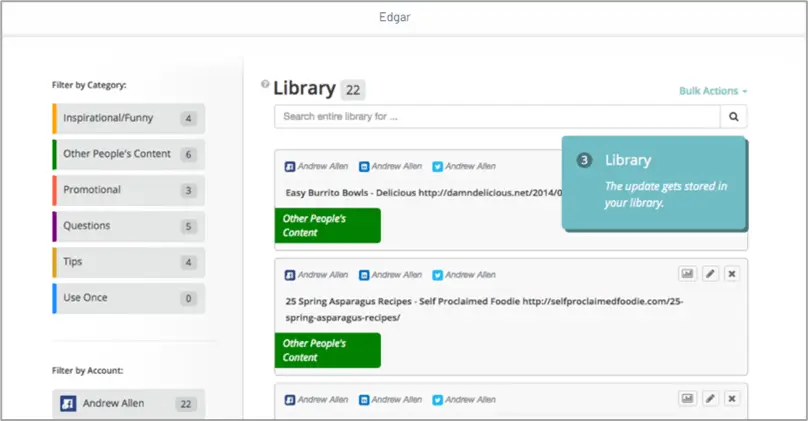Screen dimensions: 808x421
Task: Click Other People's Content tag on asparagus post
Action: click(328, 350)
